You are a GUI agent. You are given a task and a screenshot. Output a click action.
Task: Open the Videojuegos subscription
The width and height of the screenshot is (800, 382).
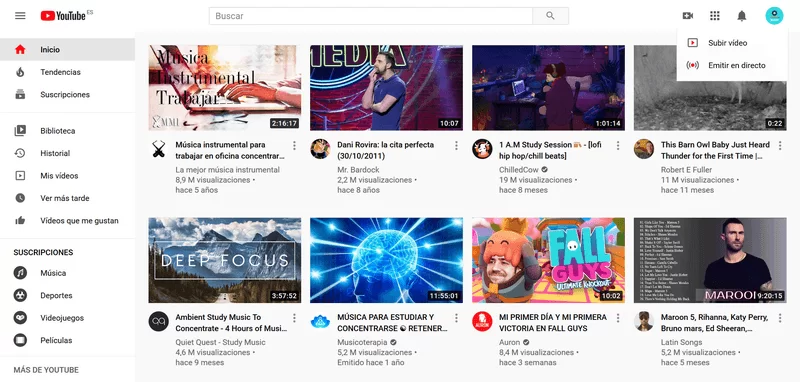click(67, 318)
